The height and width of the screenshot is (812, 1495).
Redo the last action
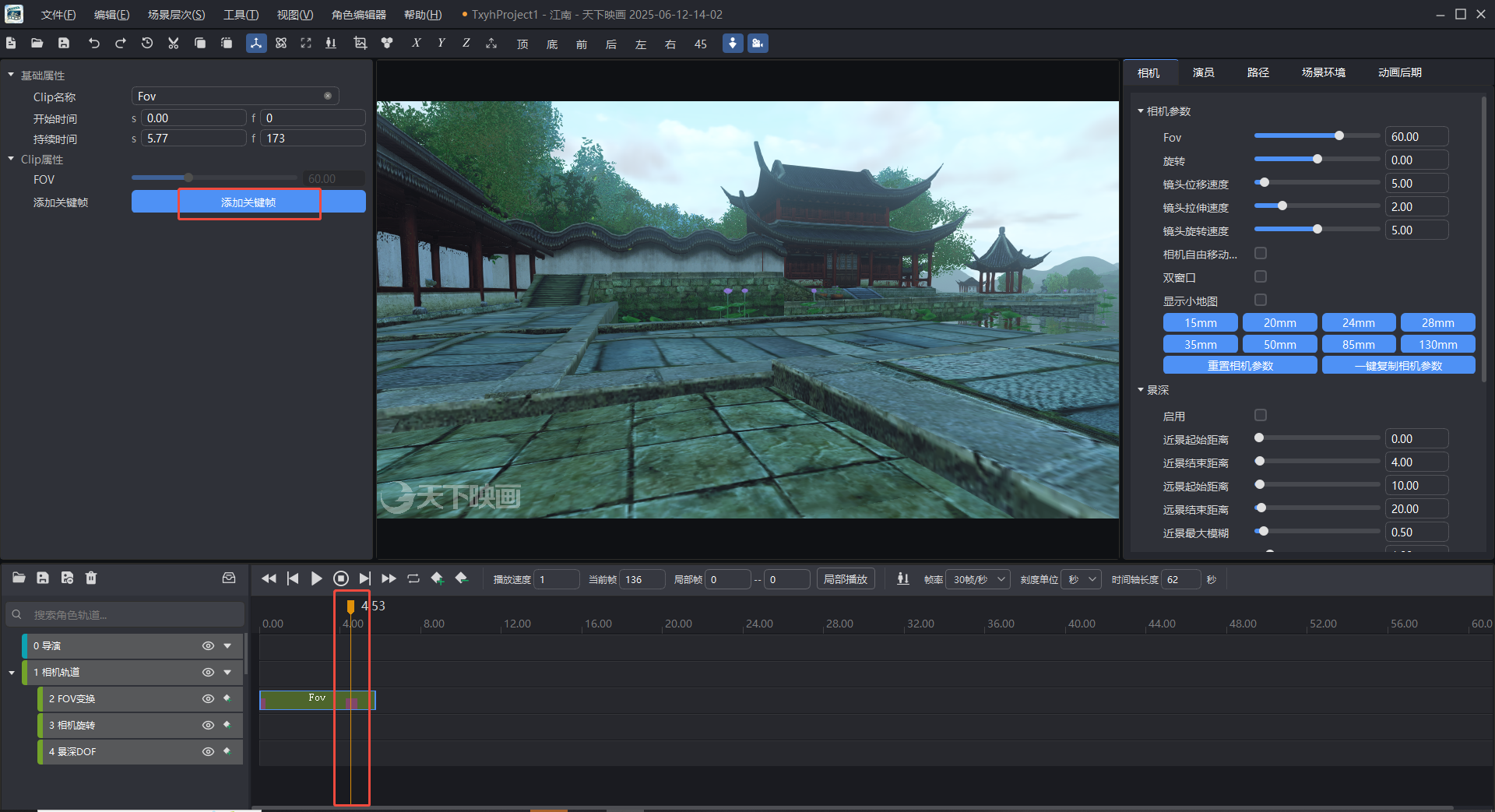[x=120, y=44]
